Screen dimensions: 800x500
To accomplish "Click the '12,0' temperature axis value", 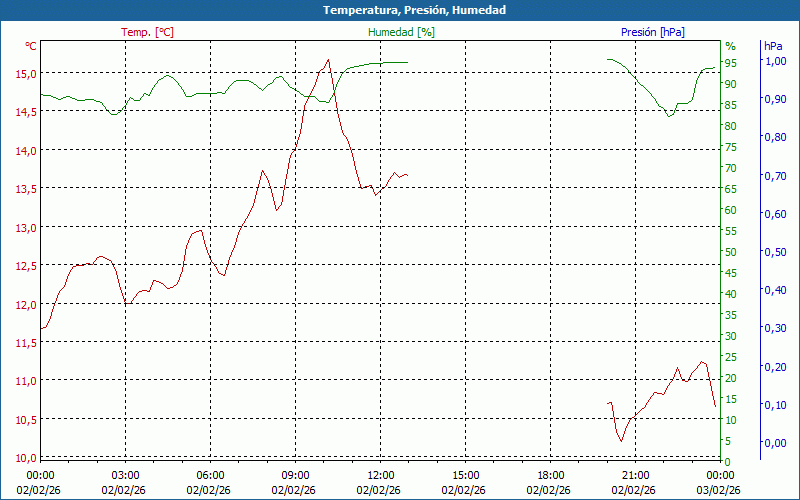I will tap(26, 305).
